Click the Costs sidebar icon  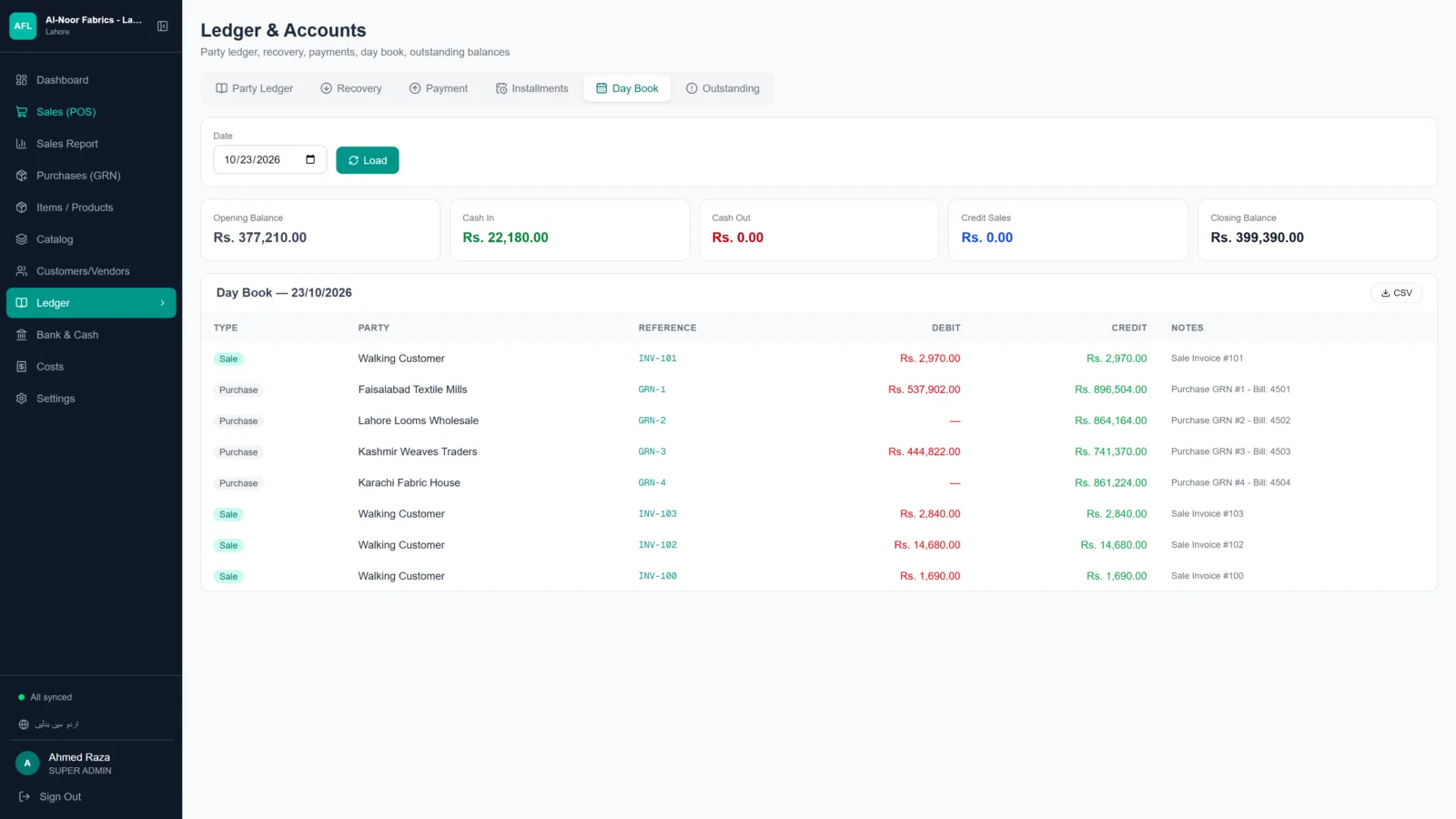[22, 367]
